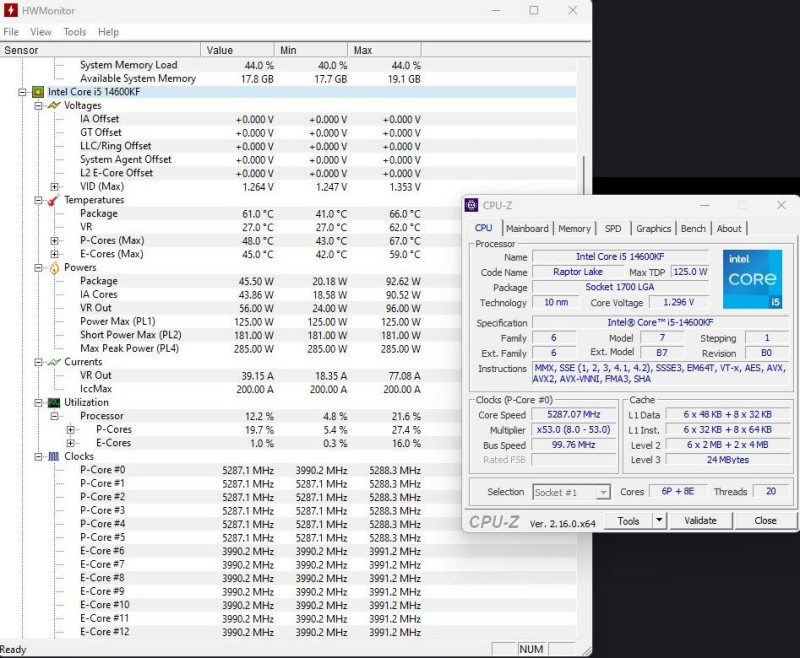The width and height of the screenshot is (800, 658).
Task: Click the Multiplier value field in CPU-Z
Action: click(x=573, y=429)
